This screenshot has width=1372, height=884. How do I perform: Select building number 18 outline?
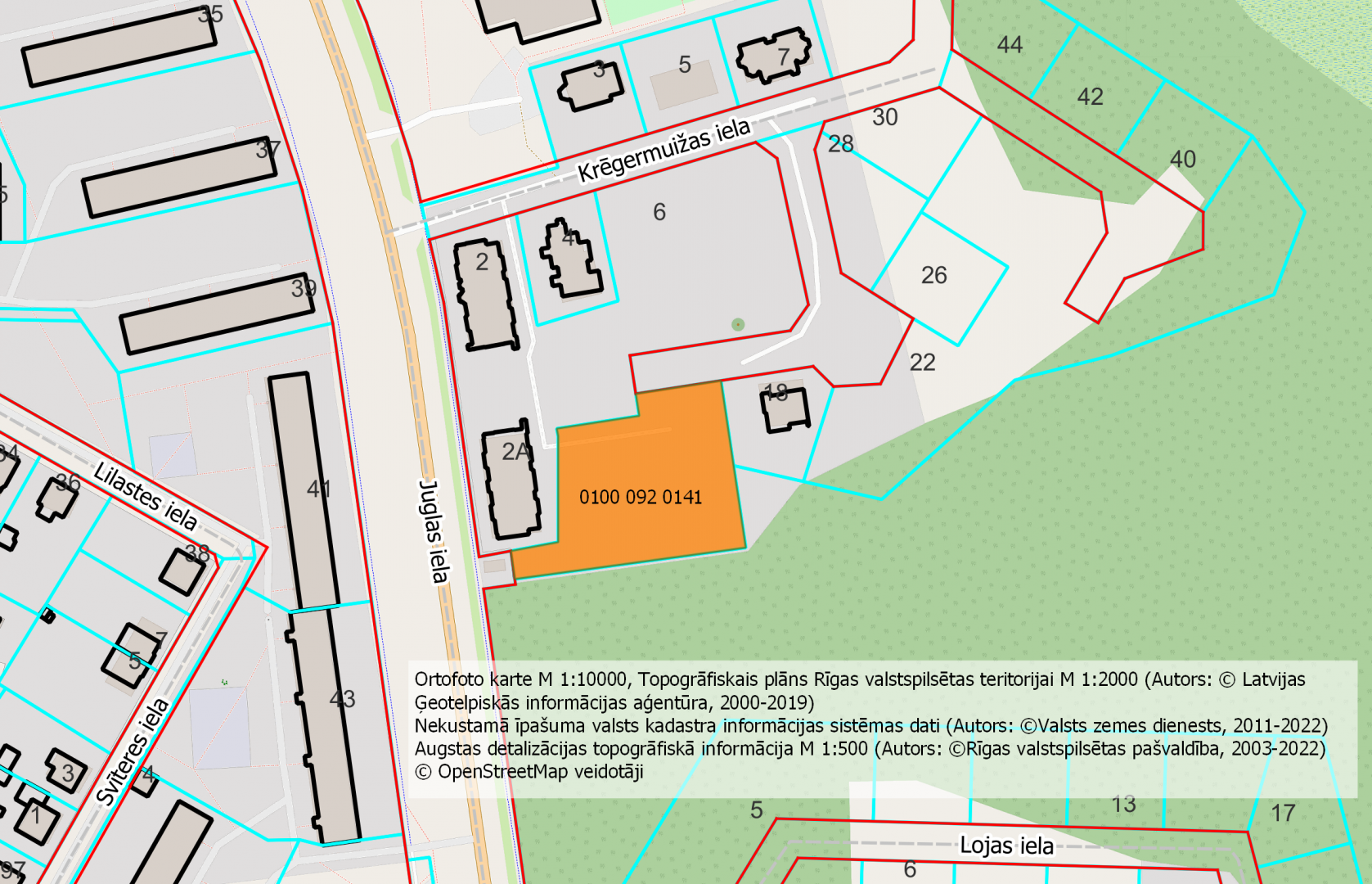pyautogui.click(x=785, y=409)
